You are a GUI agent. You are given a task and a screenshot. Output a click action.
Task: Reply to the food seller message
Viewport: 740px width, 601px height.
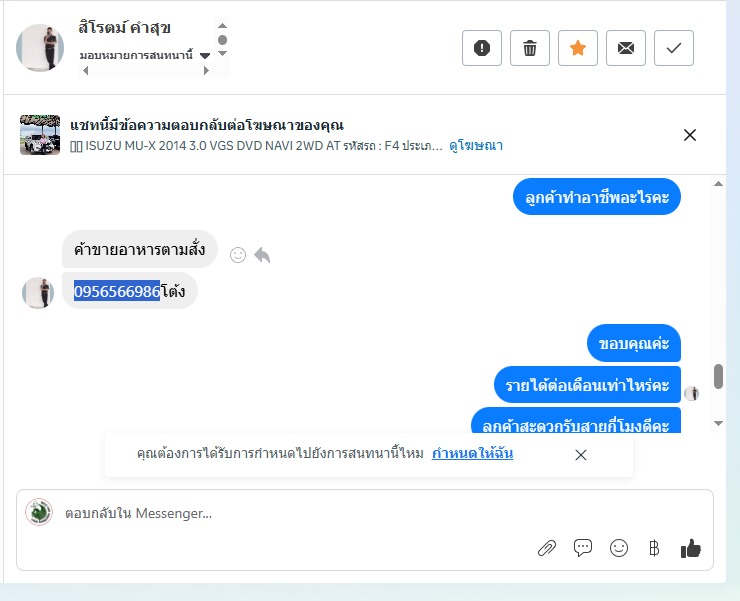tap(262, 255)
